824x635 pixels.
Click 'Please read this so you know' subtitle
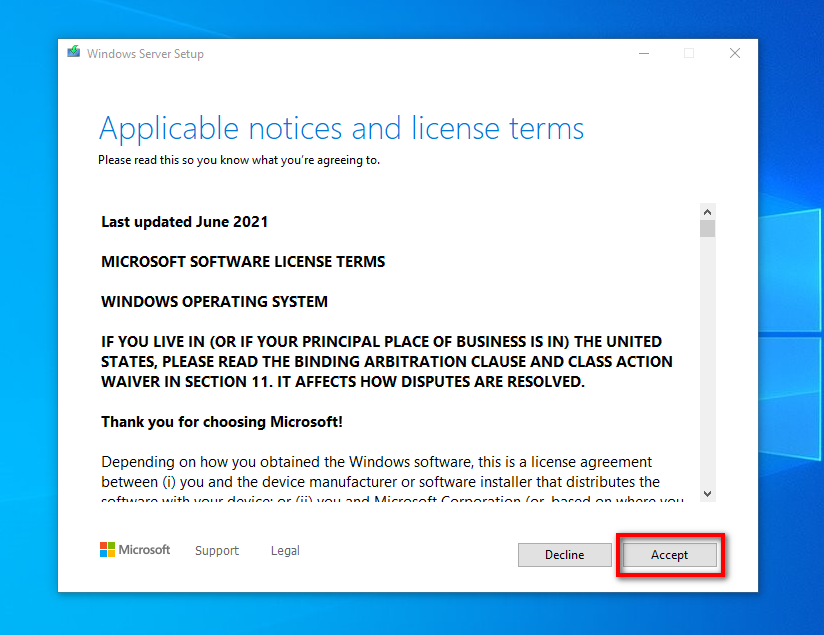[239, 160]
